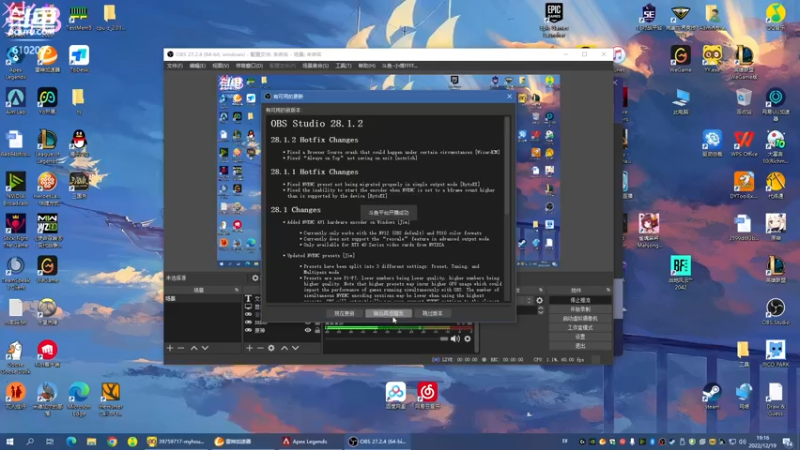This screenshot has width=800, height=450.
Task: Open the File menu in OBS
Action: (174, 66)
